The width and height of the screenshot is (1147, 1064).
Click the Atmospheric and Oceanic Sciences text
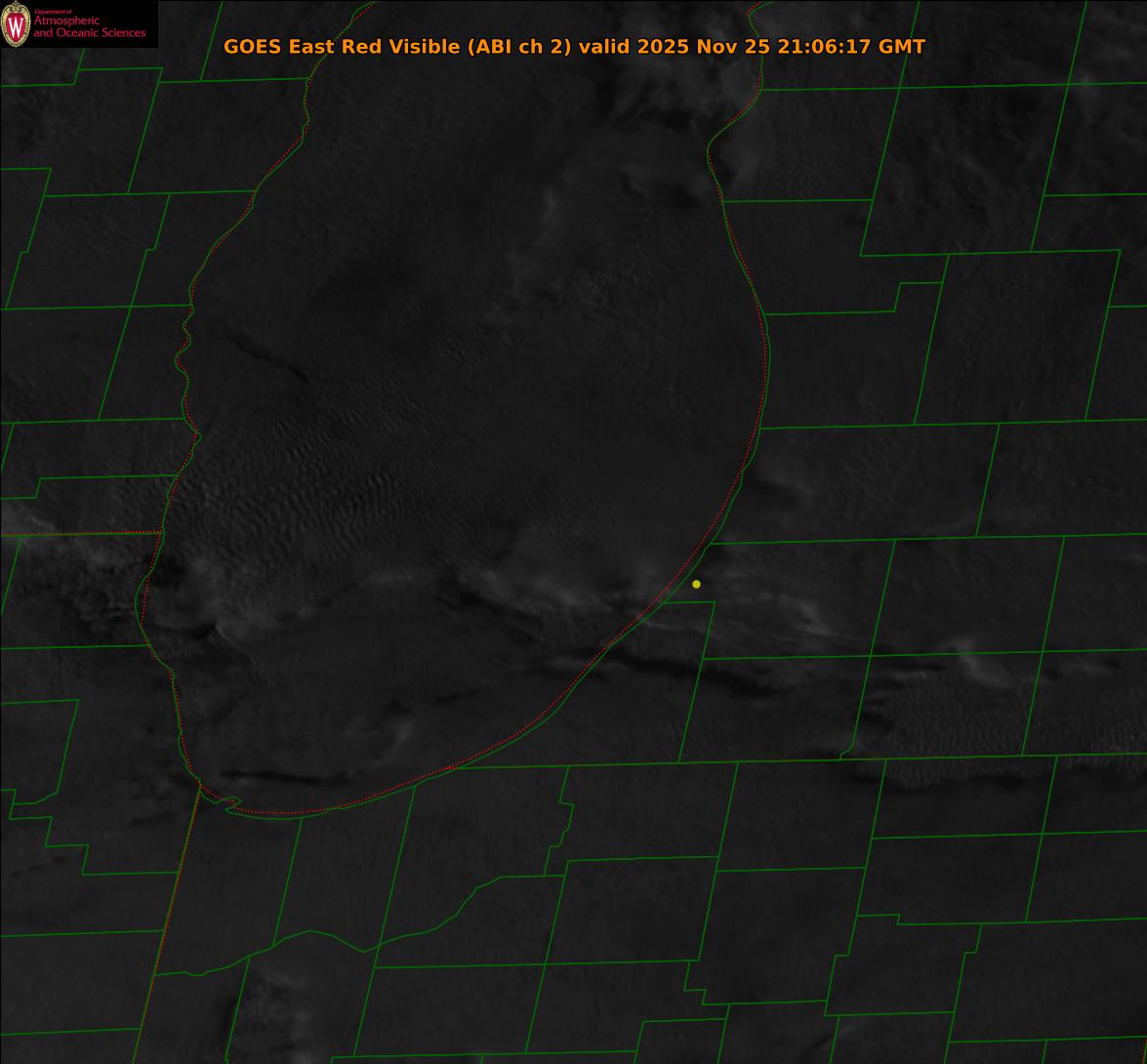(90, 26)
